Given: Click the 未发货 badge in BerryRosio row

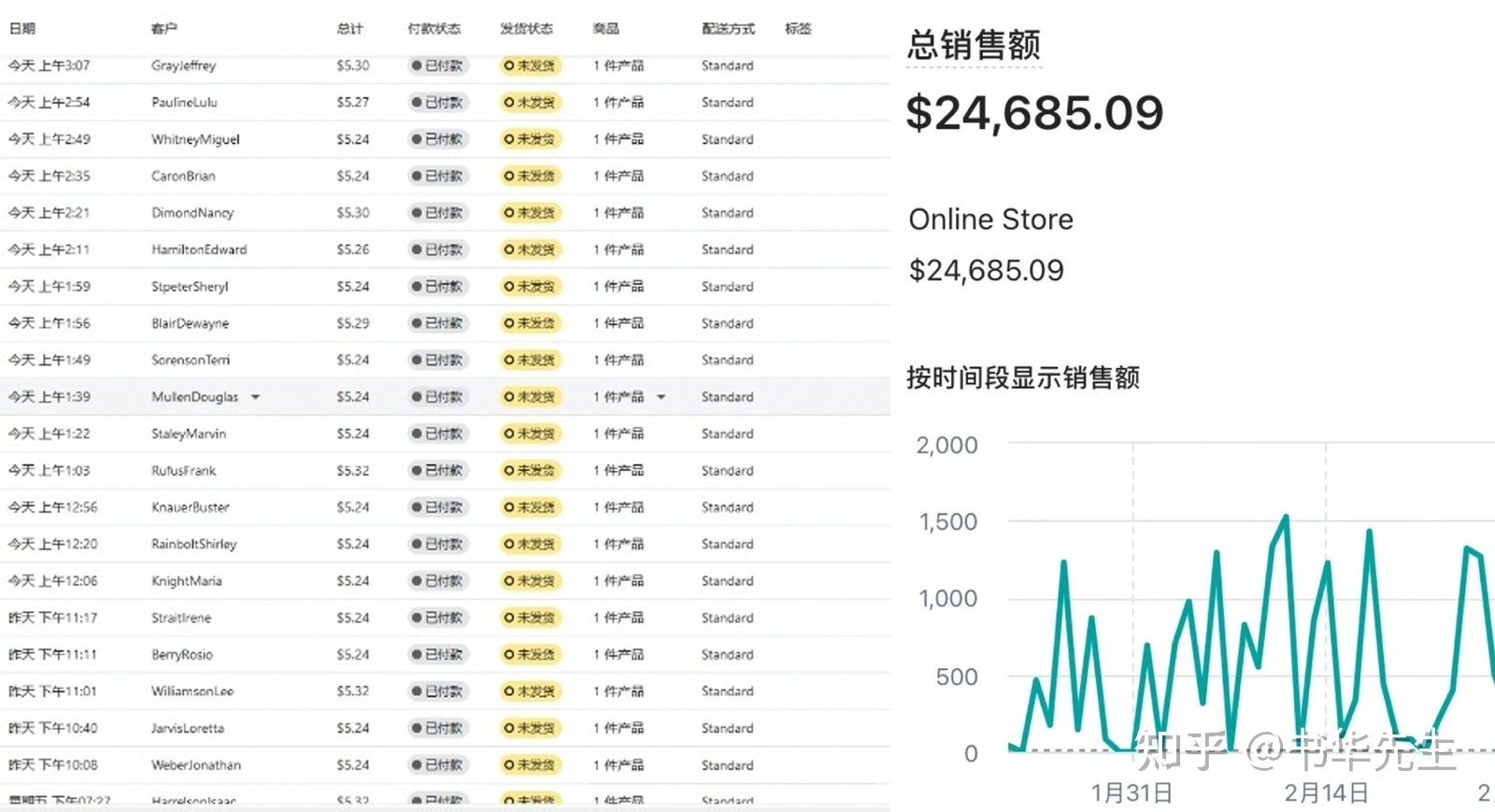Looking at the screenshot, I should (530, 655).
